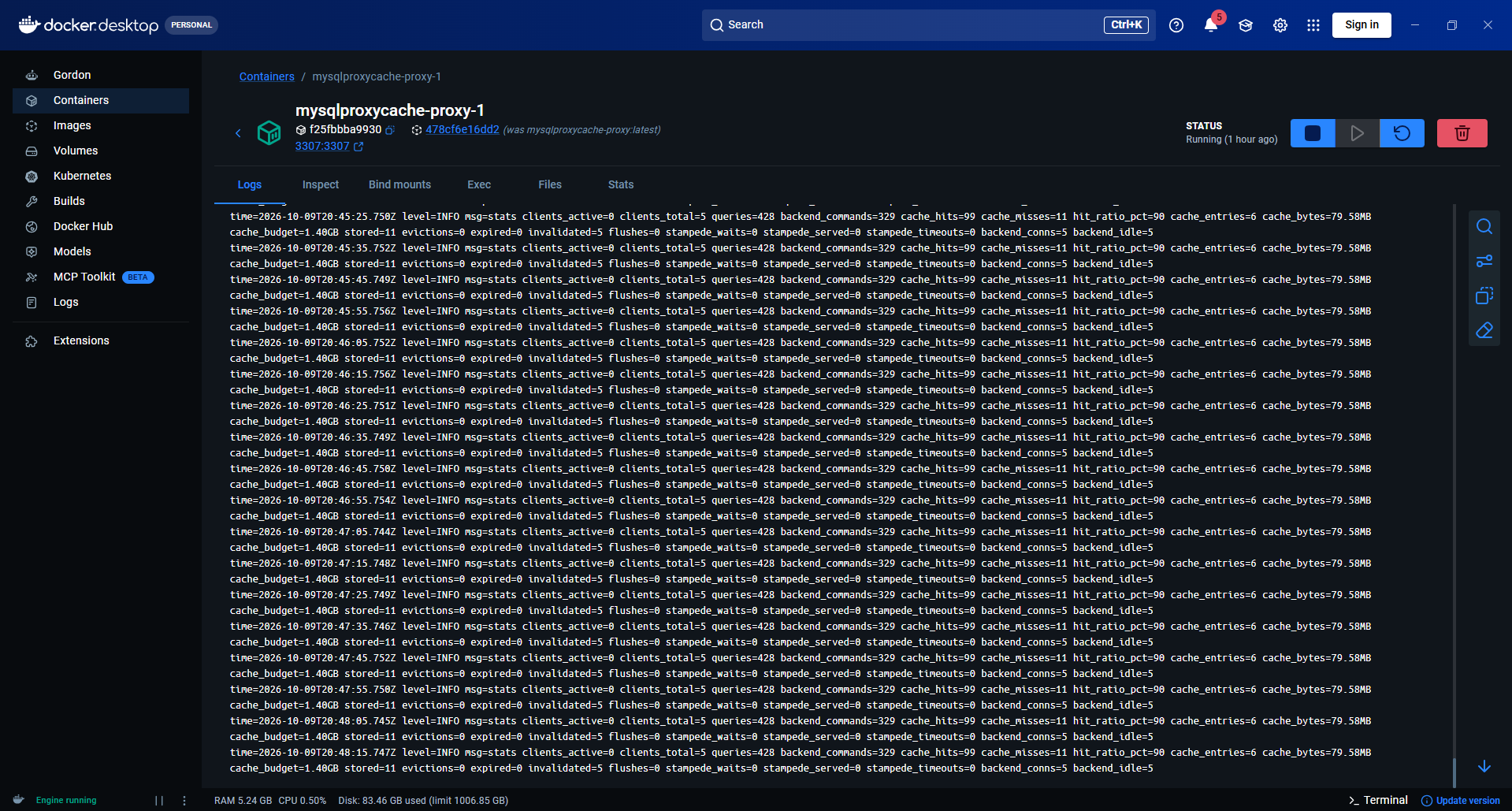Image resolution: width=1512 pixels, height=811 pixels.
Task: Open the apps grid menu
Action: pyautogui.click(x=1313, y=25)
